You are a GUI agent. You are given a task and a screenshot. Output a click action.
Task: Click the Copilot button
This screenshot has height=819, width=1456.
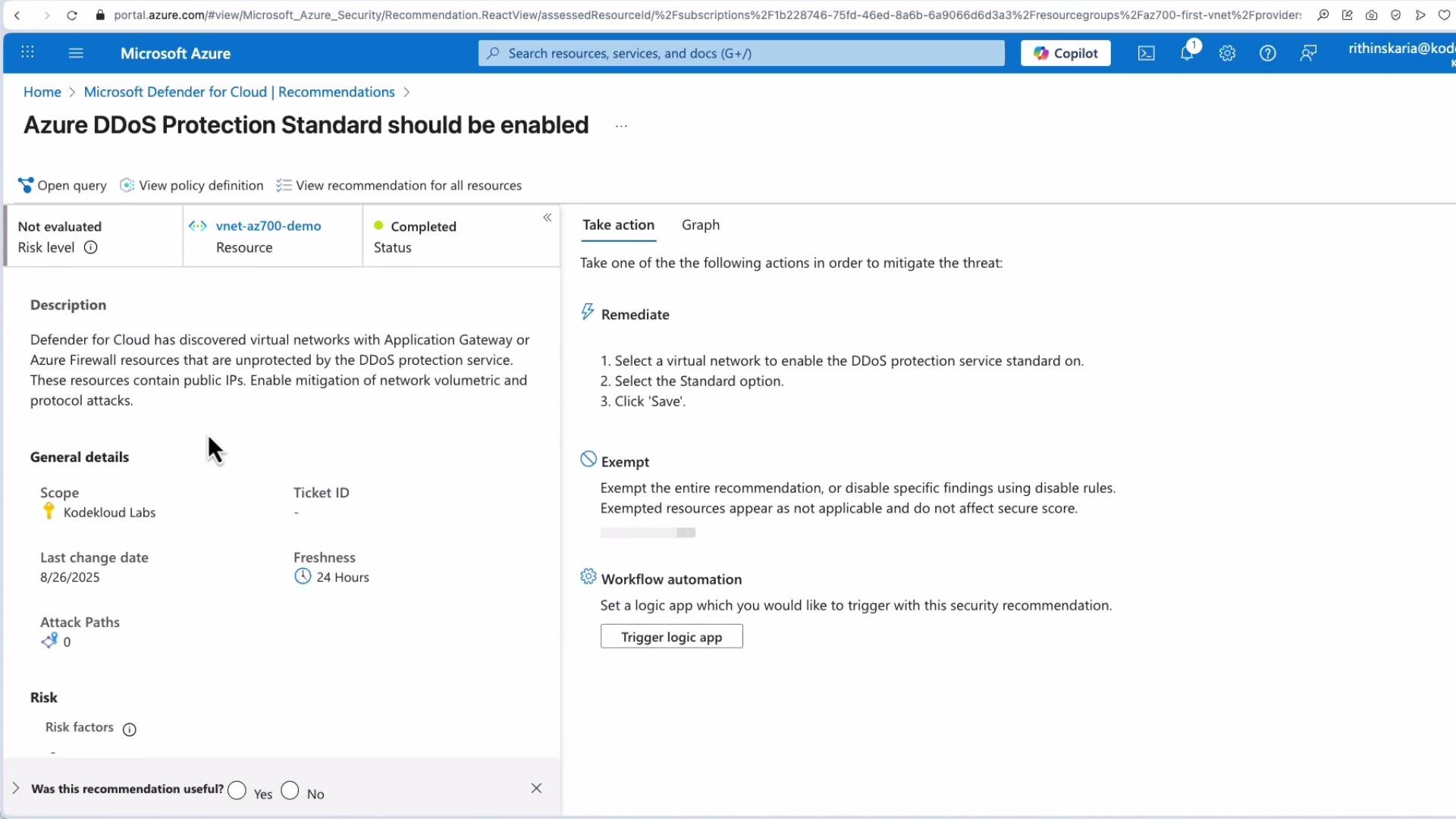click(1065, 53)
